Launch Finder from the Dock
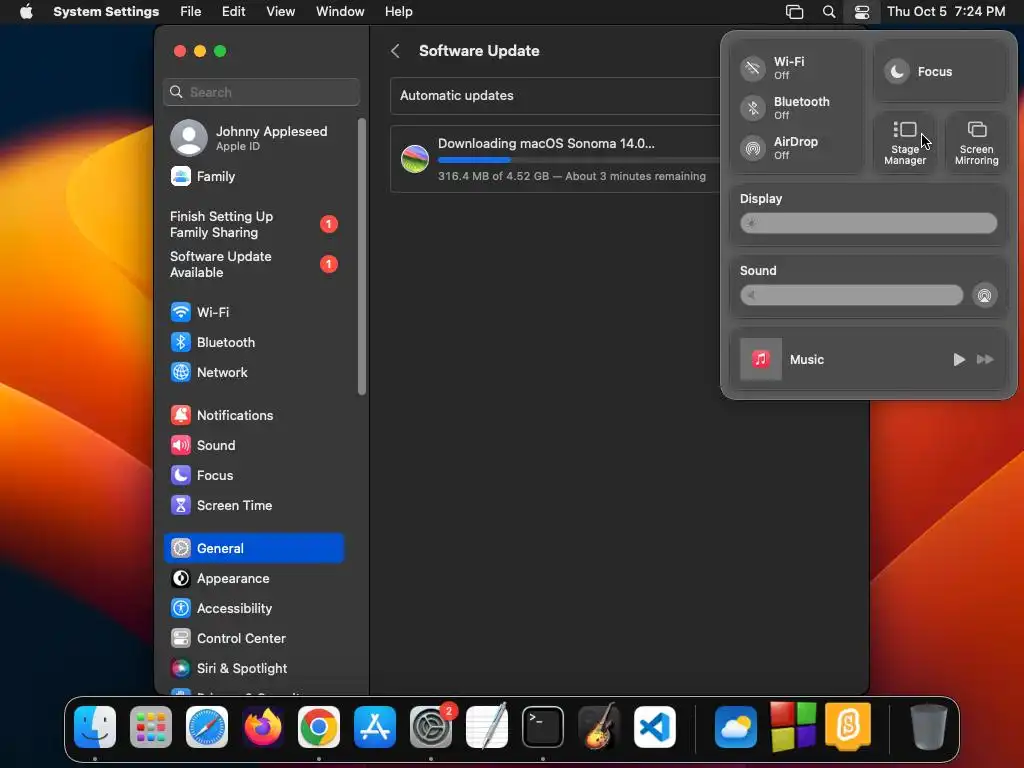1024x768 pixels. point(95,727)
